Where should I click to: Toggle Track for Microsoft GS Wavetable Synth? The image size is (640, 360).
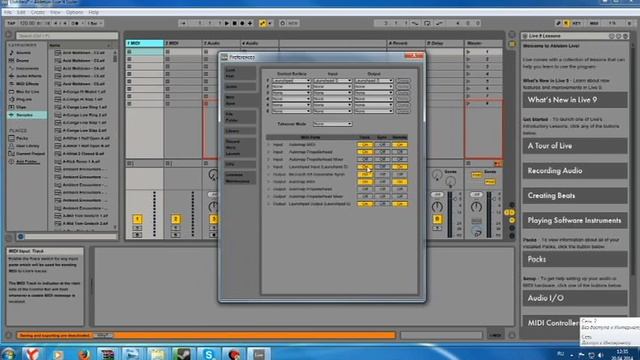364,174
